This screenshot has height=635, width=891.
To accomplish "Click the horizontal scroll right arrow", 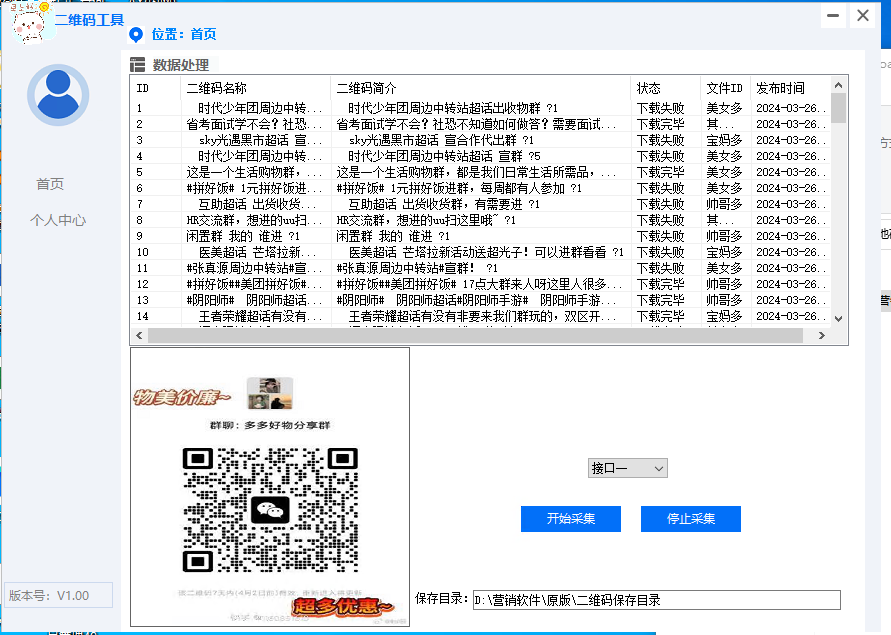I will 821,335.
